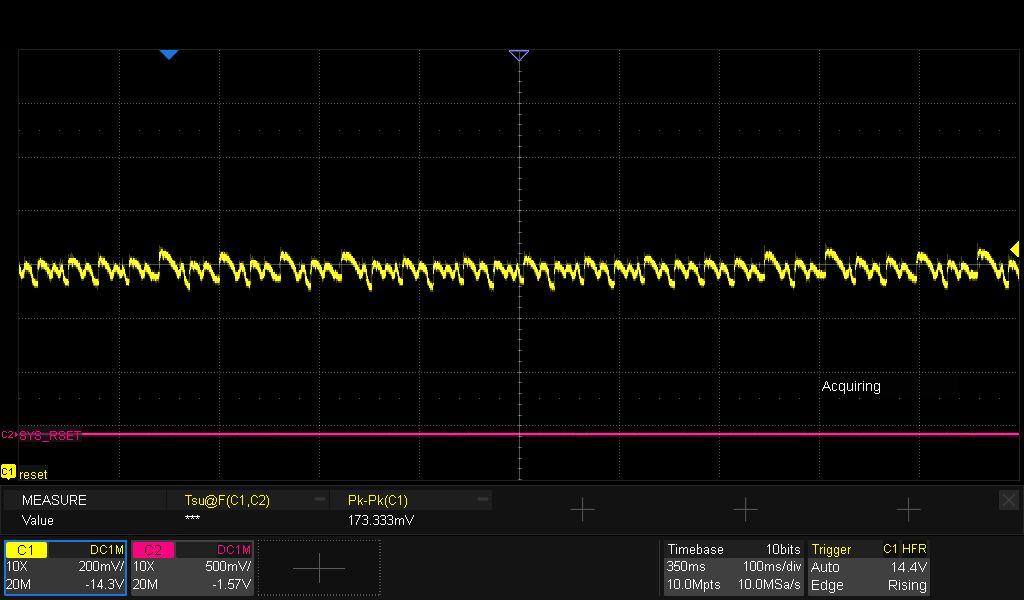Screen dimensions: 1024x600
Task: Remove the Tsu@F(C1,C2) measurement via minus
Action: [x=320, y=499]
